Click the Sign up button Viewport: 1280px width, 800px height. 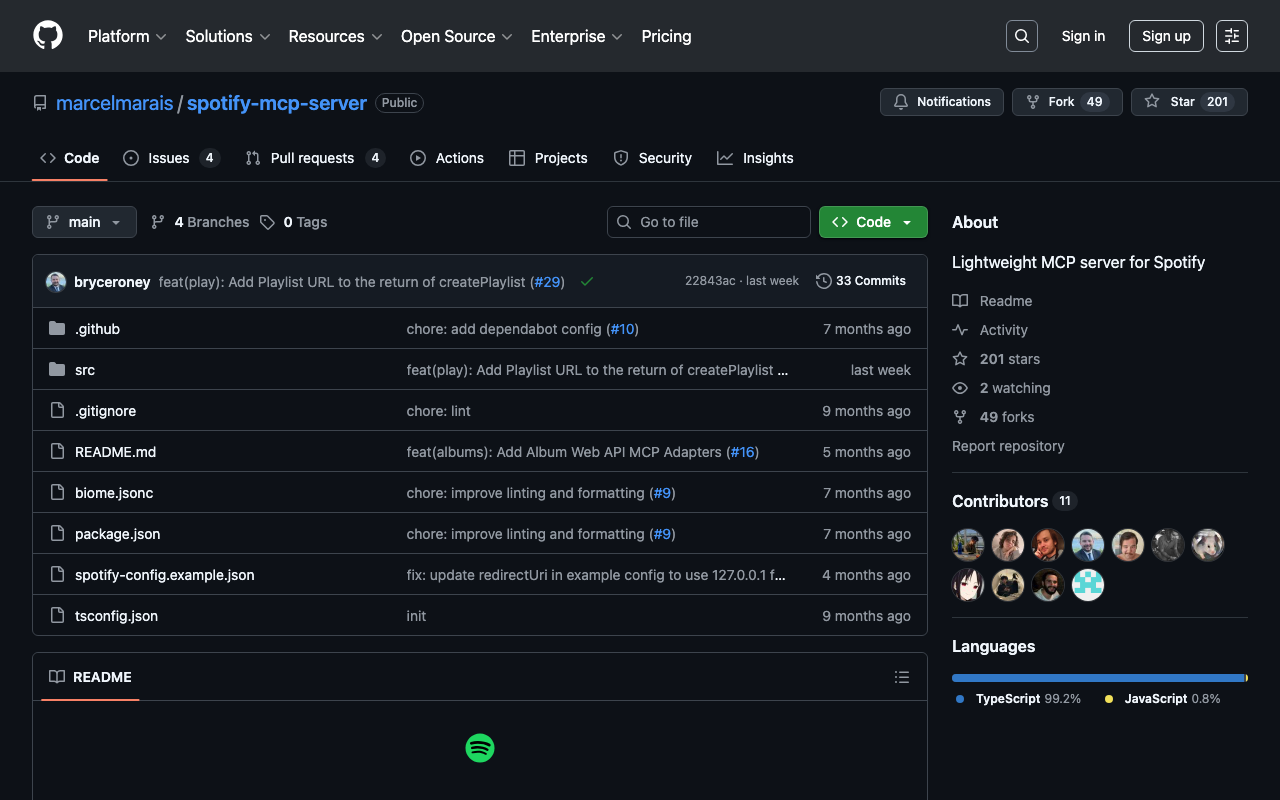1165,36
